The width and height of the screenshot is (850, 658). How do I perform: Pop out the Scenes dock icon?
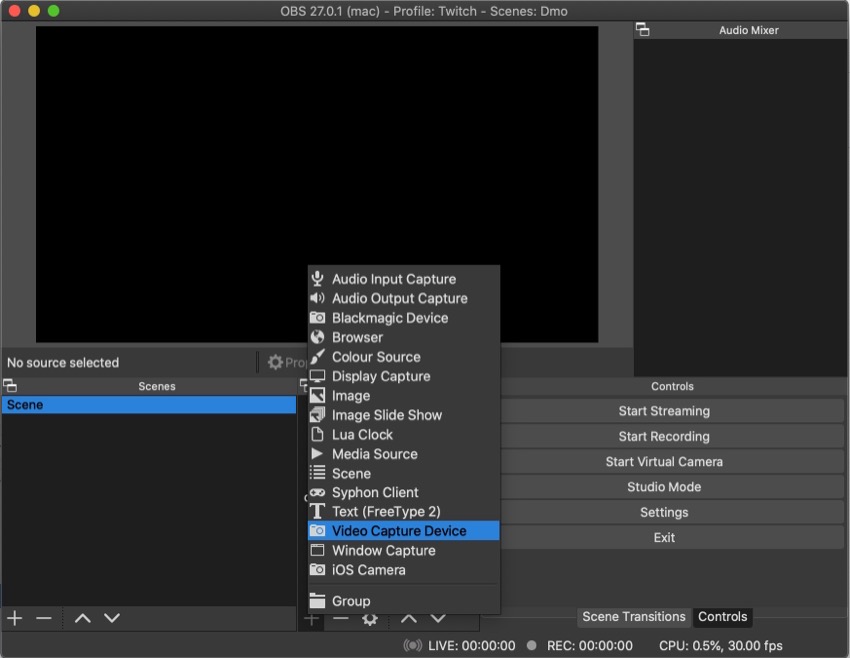pyautogui.click(x=10, y=386)
